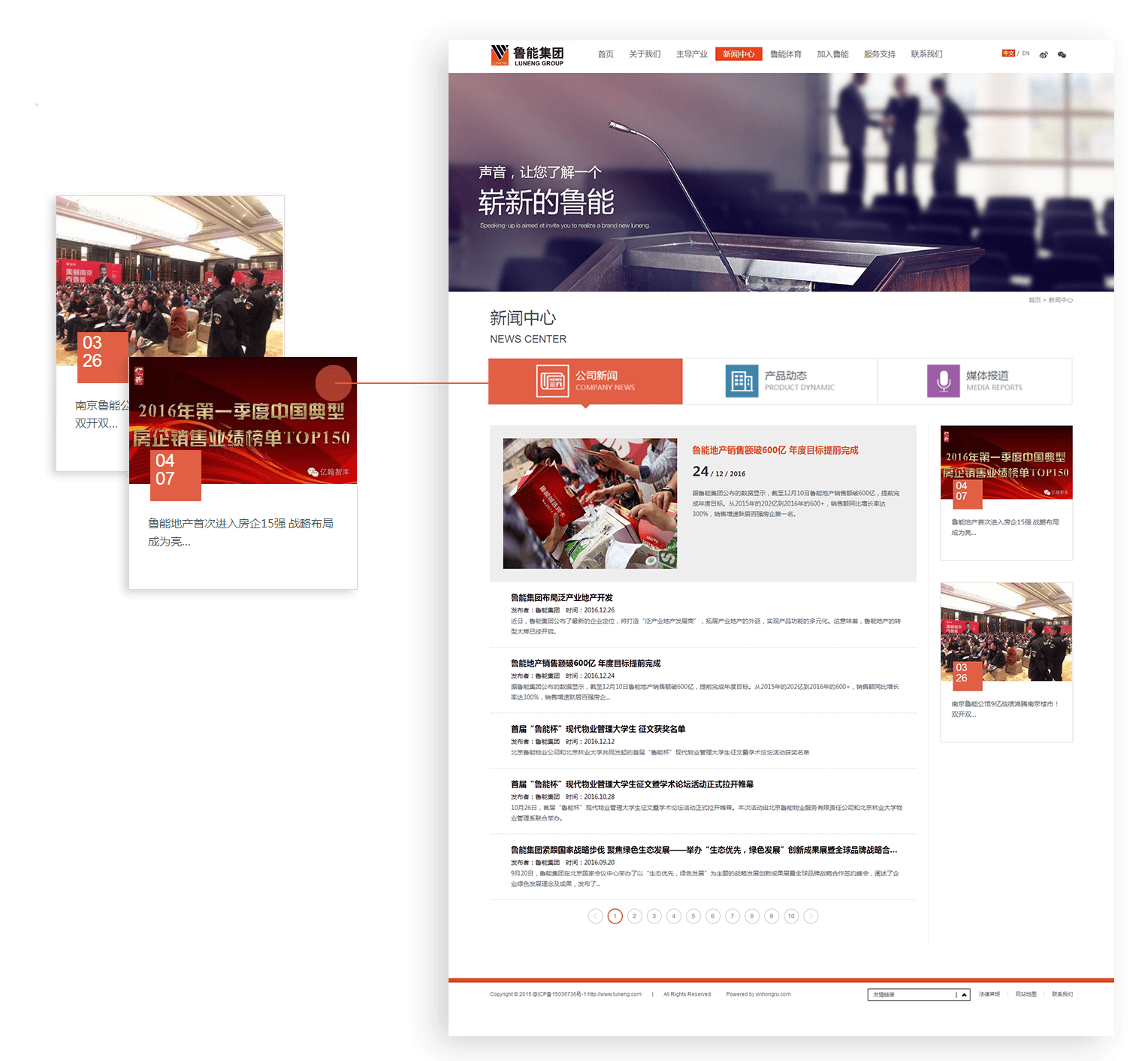The image size is (1148, 1061).
Task: Click the 媒体报道 microphone icon
Action: tap(943, 381)
